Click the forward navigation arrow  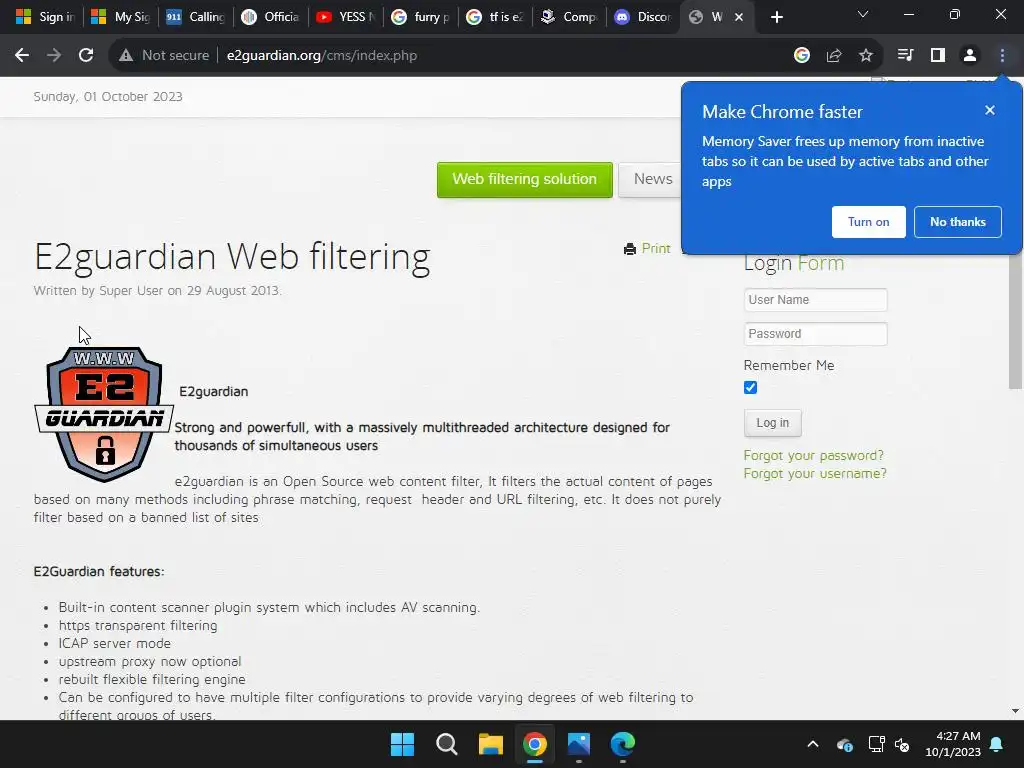point(54,56)
